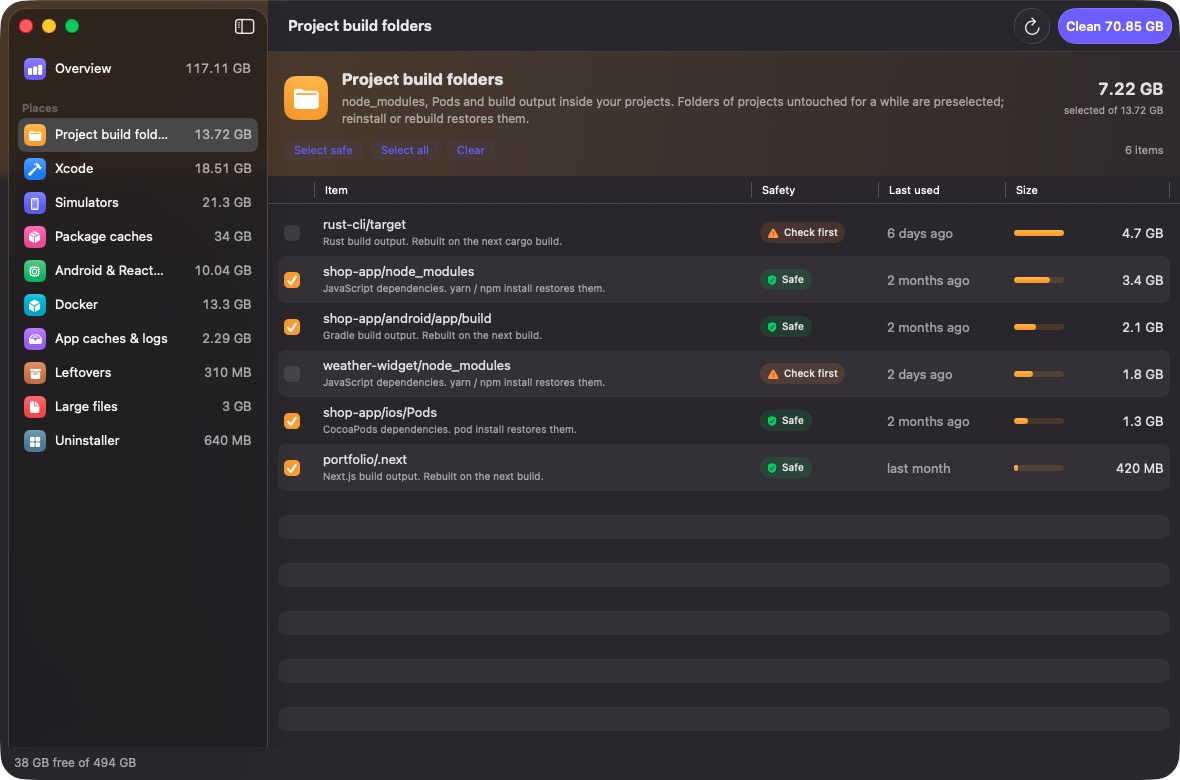Click the Large files document icon
The height and width of the screenshot is (780, 1180).
[x=35, y=407]
